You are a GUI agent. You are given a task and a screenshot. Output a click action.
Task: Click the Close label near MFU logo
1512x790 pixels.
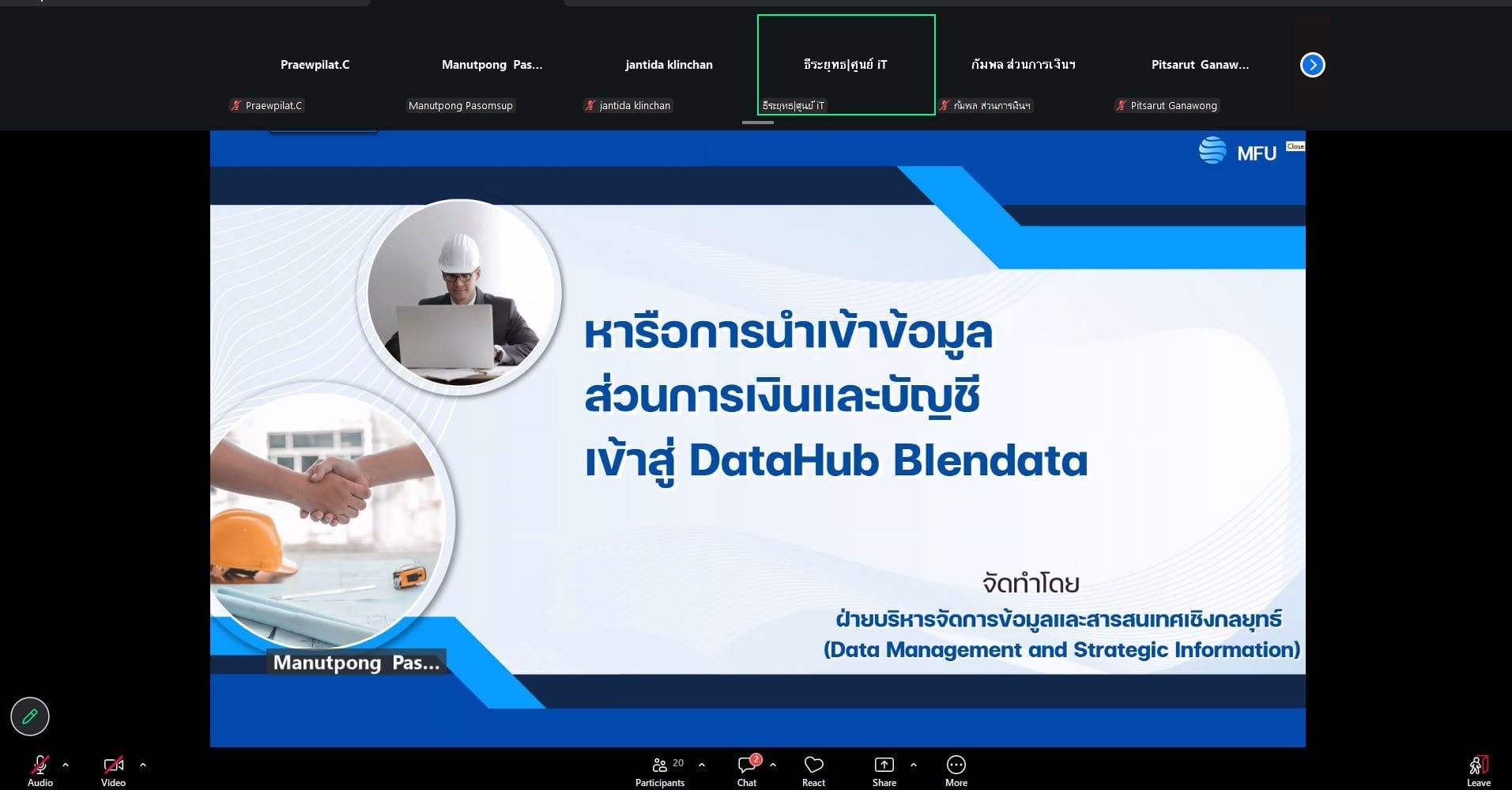point(1295,146)
